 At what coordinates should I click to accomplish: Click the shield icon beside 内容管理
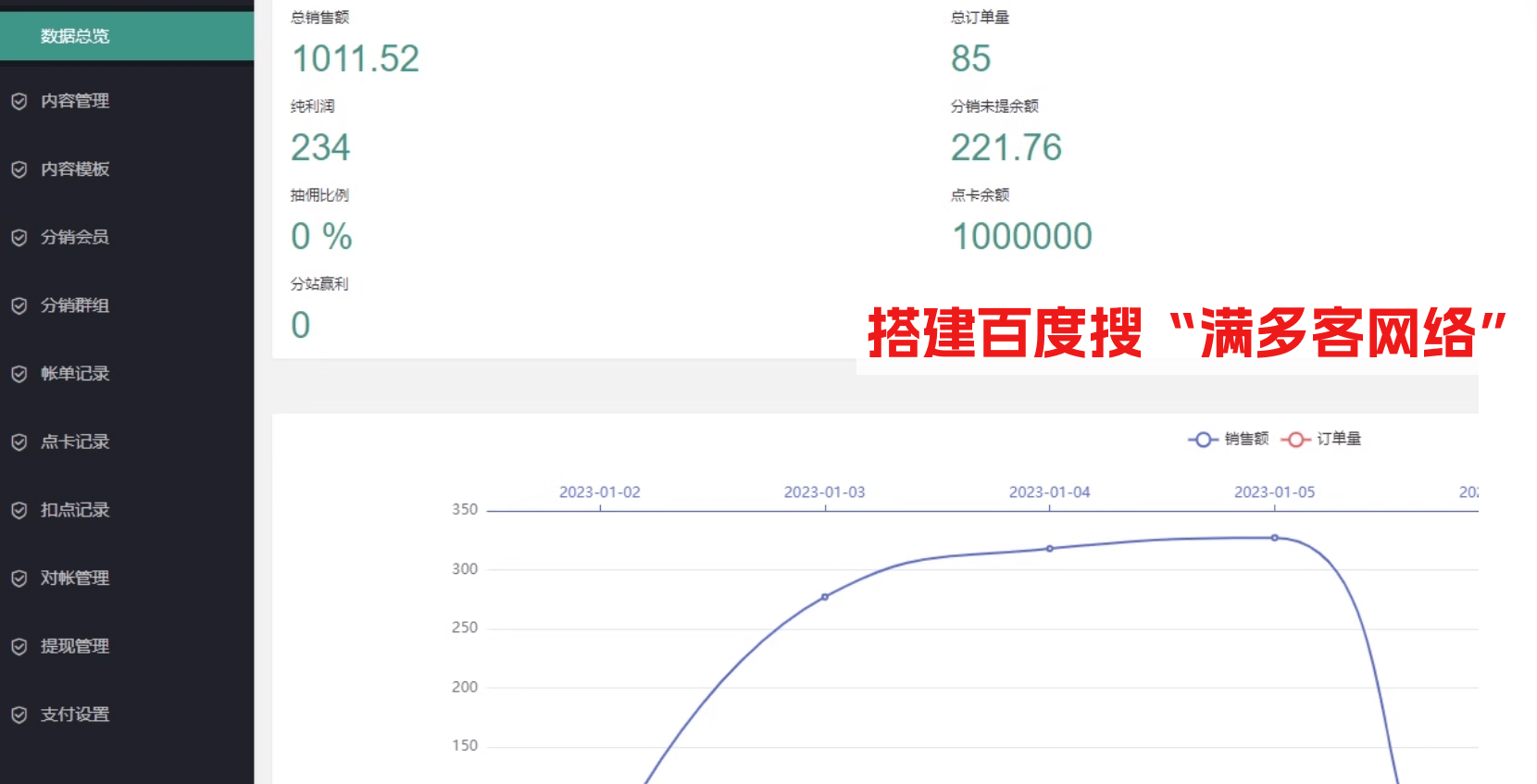click(19, 102)
